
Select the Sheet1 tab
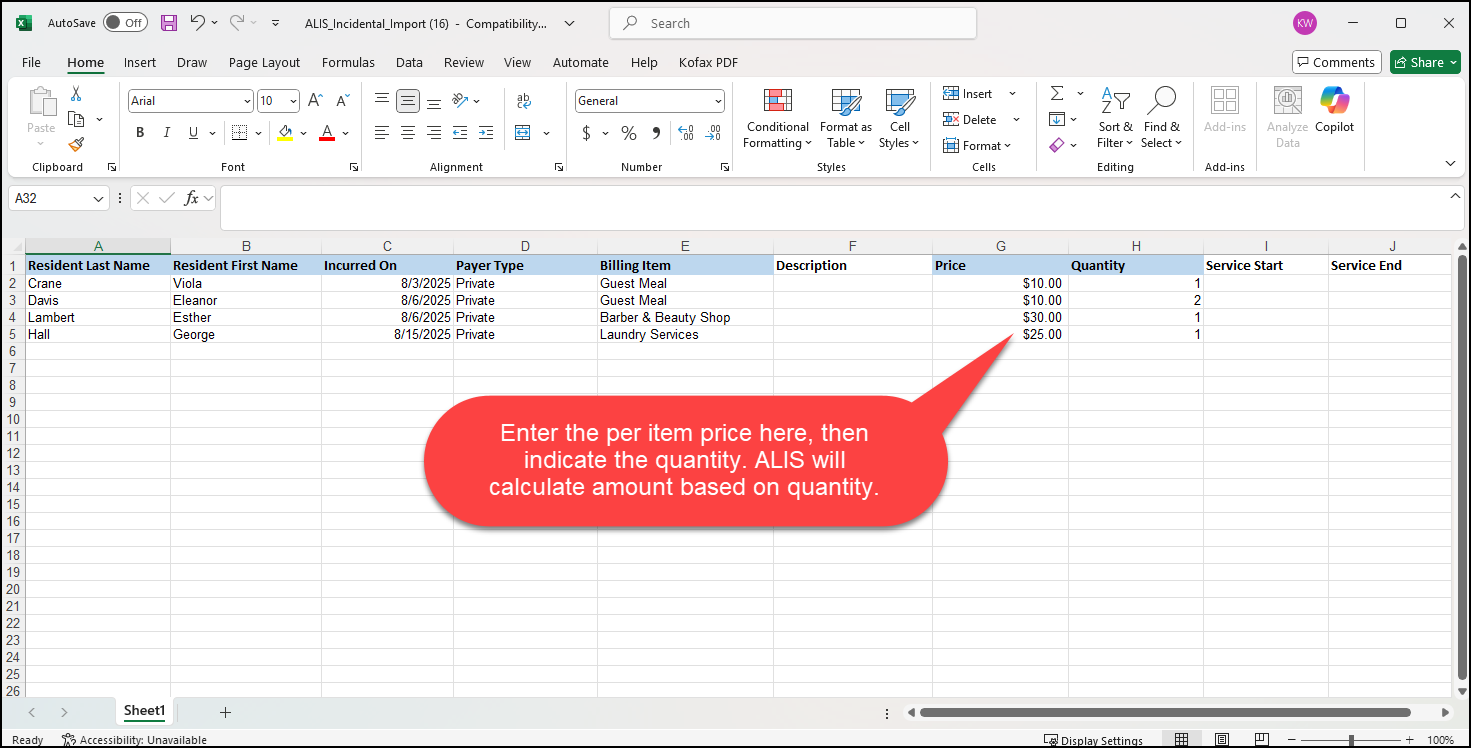click(x=144, y=710)
